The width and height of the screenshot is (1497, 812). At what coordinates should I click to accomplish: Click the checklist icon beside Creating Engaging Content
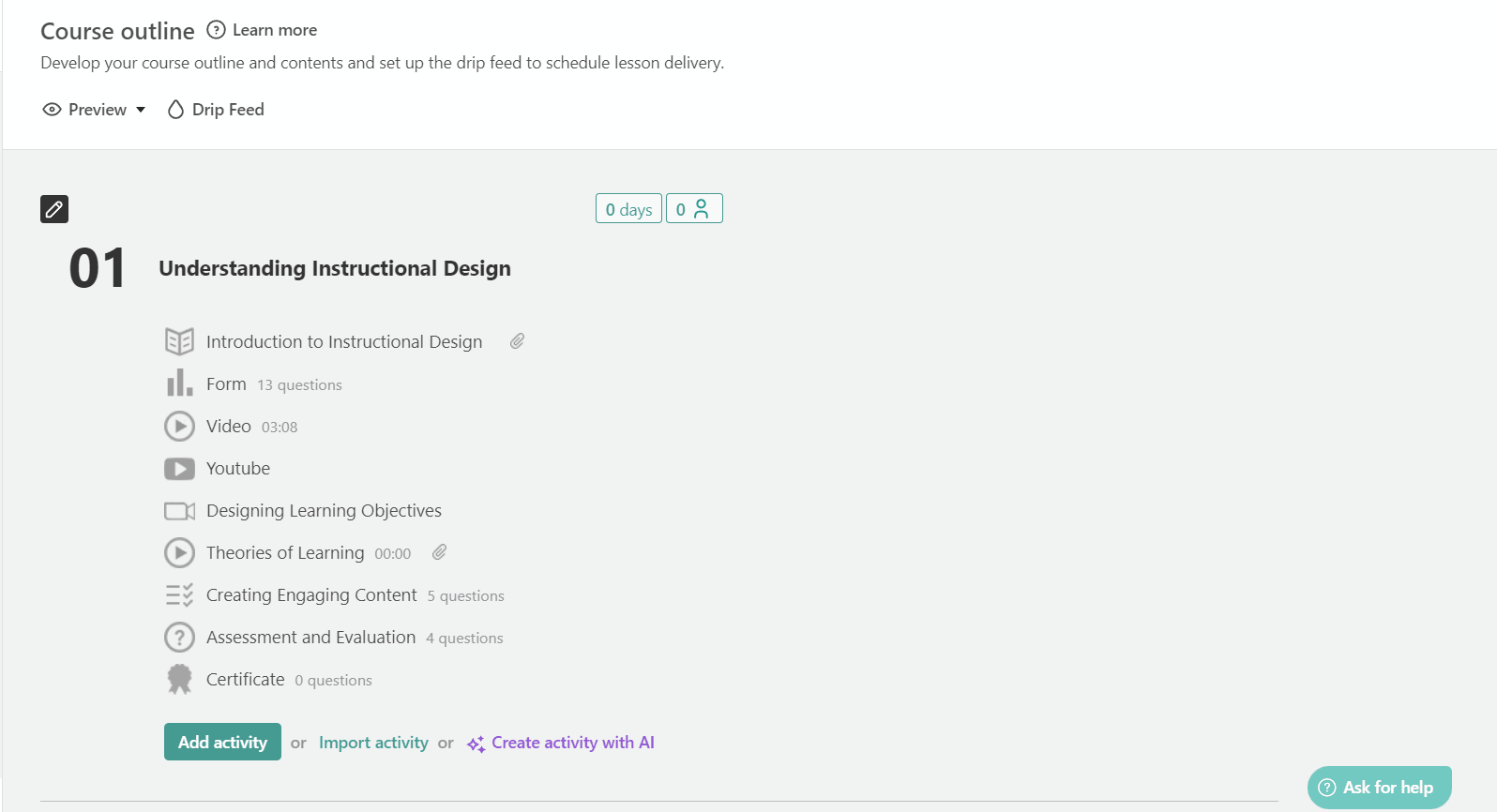point(179,595)
